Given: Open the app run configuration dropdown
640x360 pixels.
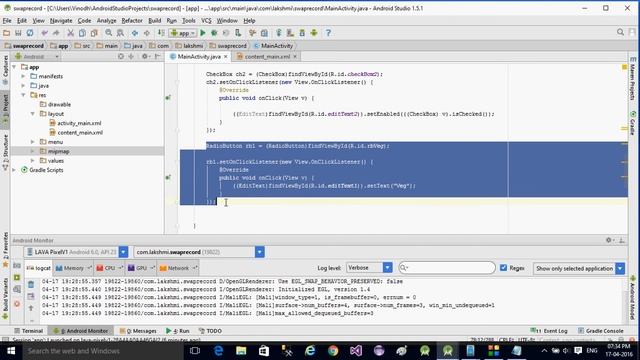Looking at the screenshot, I should [183, 33].
